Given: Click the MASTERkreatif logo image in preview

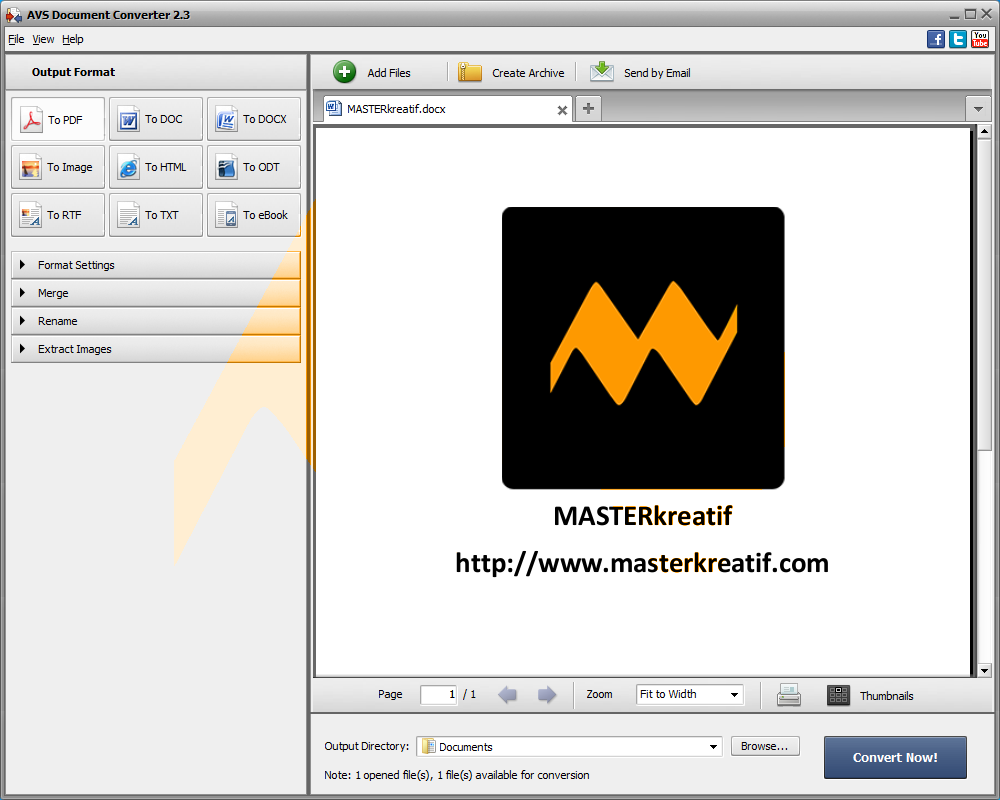Looking at the screenshot, I should point(643,348).
